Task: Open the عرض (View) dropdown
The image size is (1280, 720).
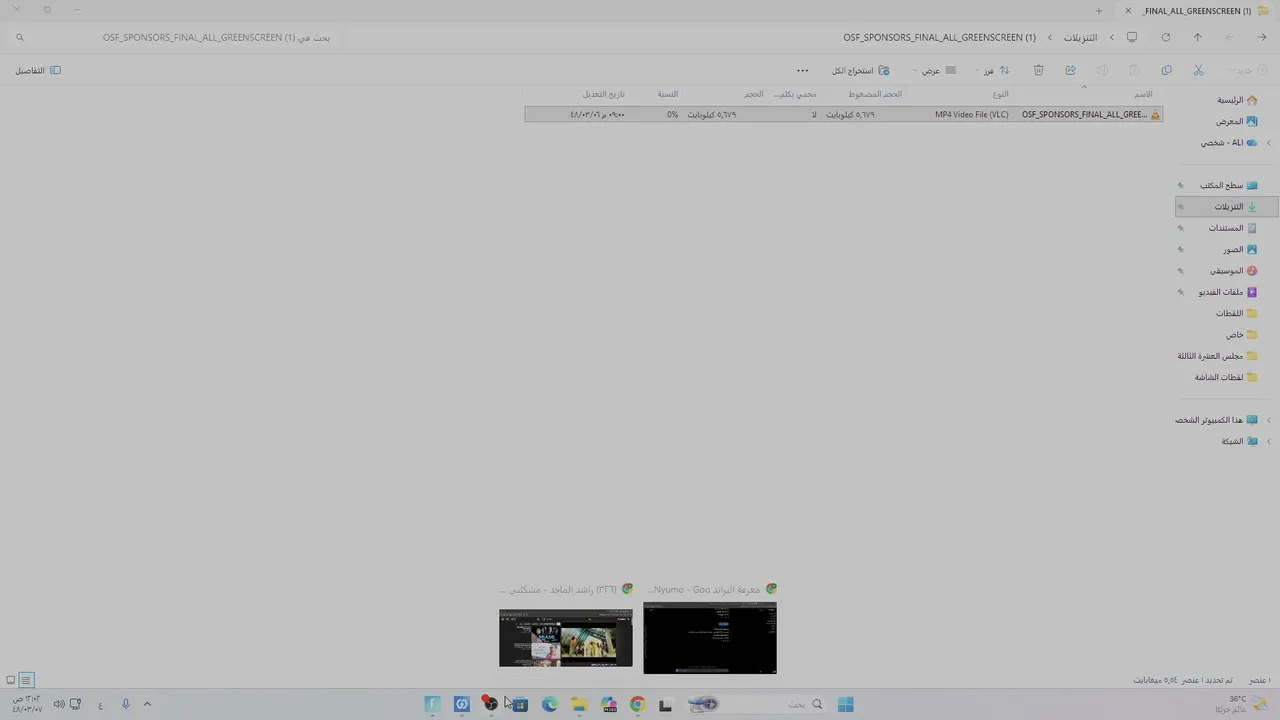Action: pos(935,70)
